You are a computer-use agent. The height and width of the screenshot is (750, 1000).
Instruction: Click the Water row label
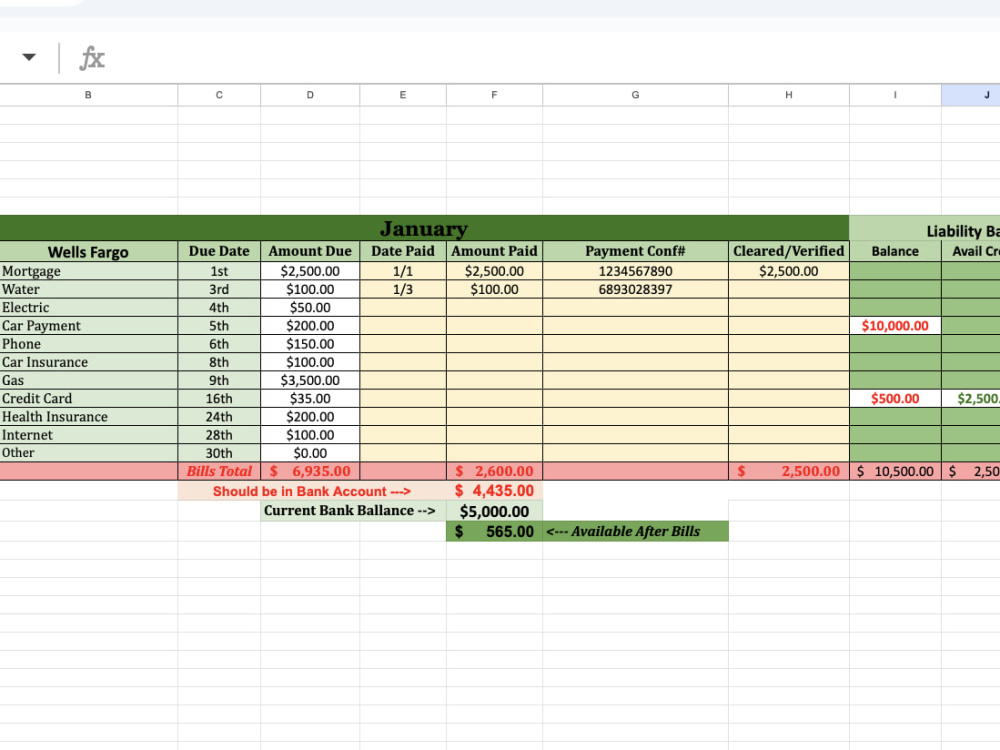20,290
